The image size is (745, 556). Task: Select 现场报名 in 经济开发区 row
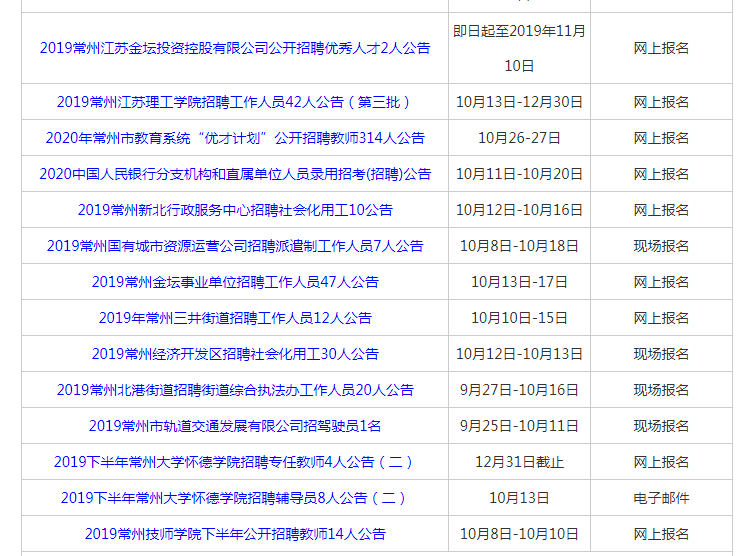point(661,354)
